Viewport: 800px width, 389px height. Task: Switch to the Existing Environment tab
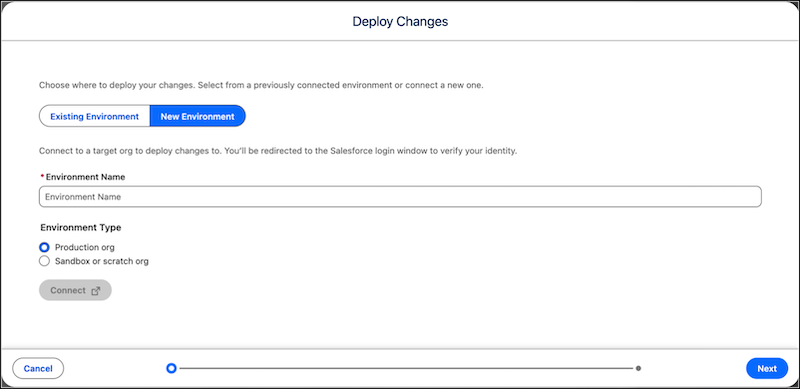(x=94, y=116)
